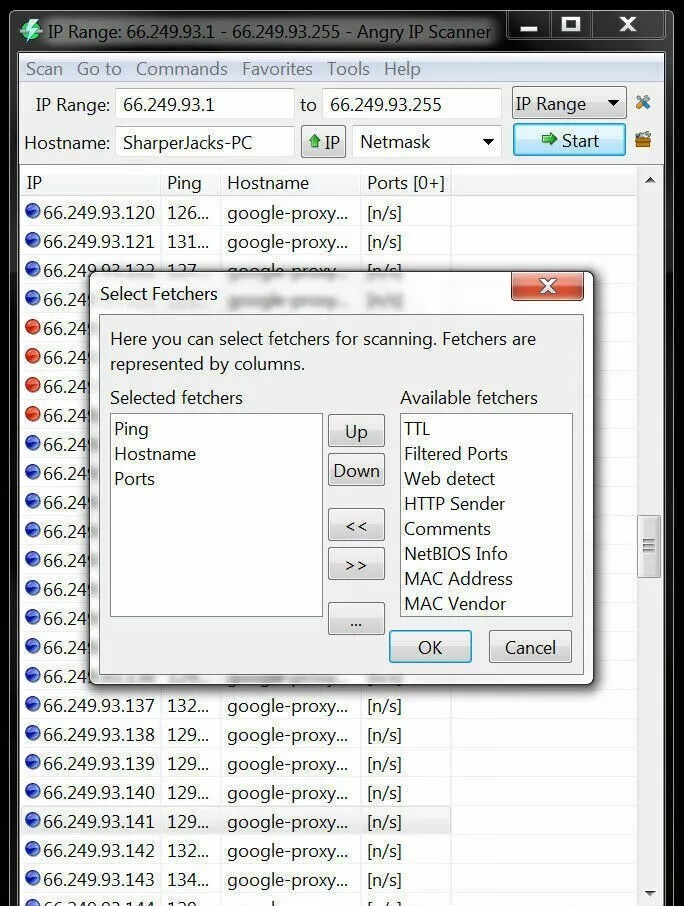This screenshot has width=684, height=906.
Task: Click the starting IP field 66.249.93.1
Action: [205, 105]
